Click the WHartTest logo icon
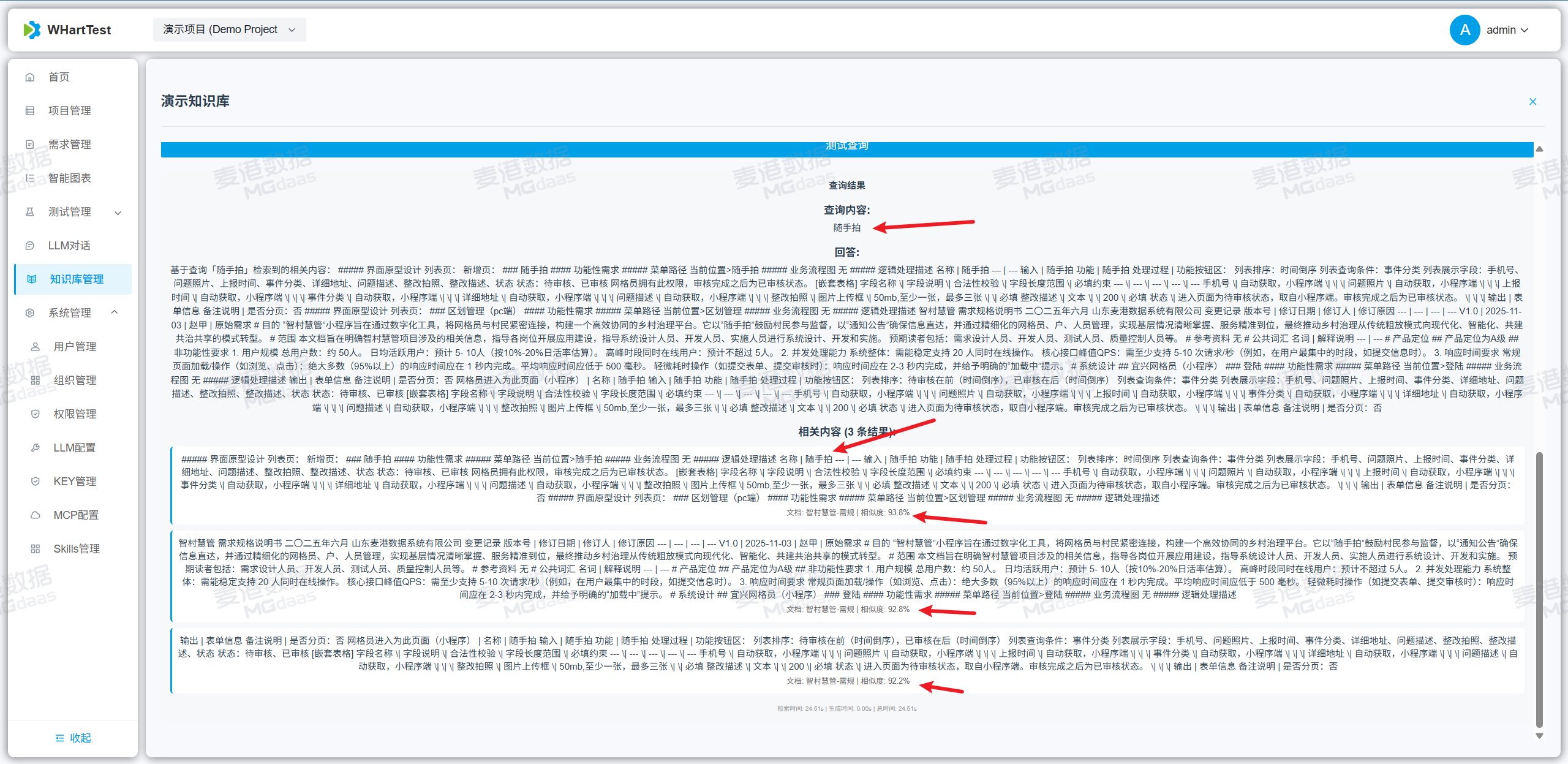The width and height of the screenshot is (1568, 764). (31, 29)
